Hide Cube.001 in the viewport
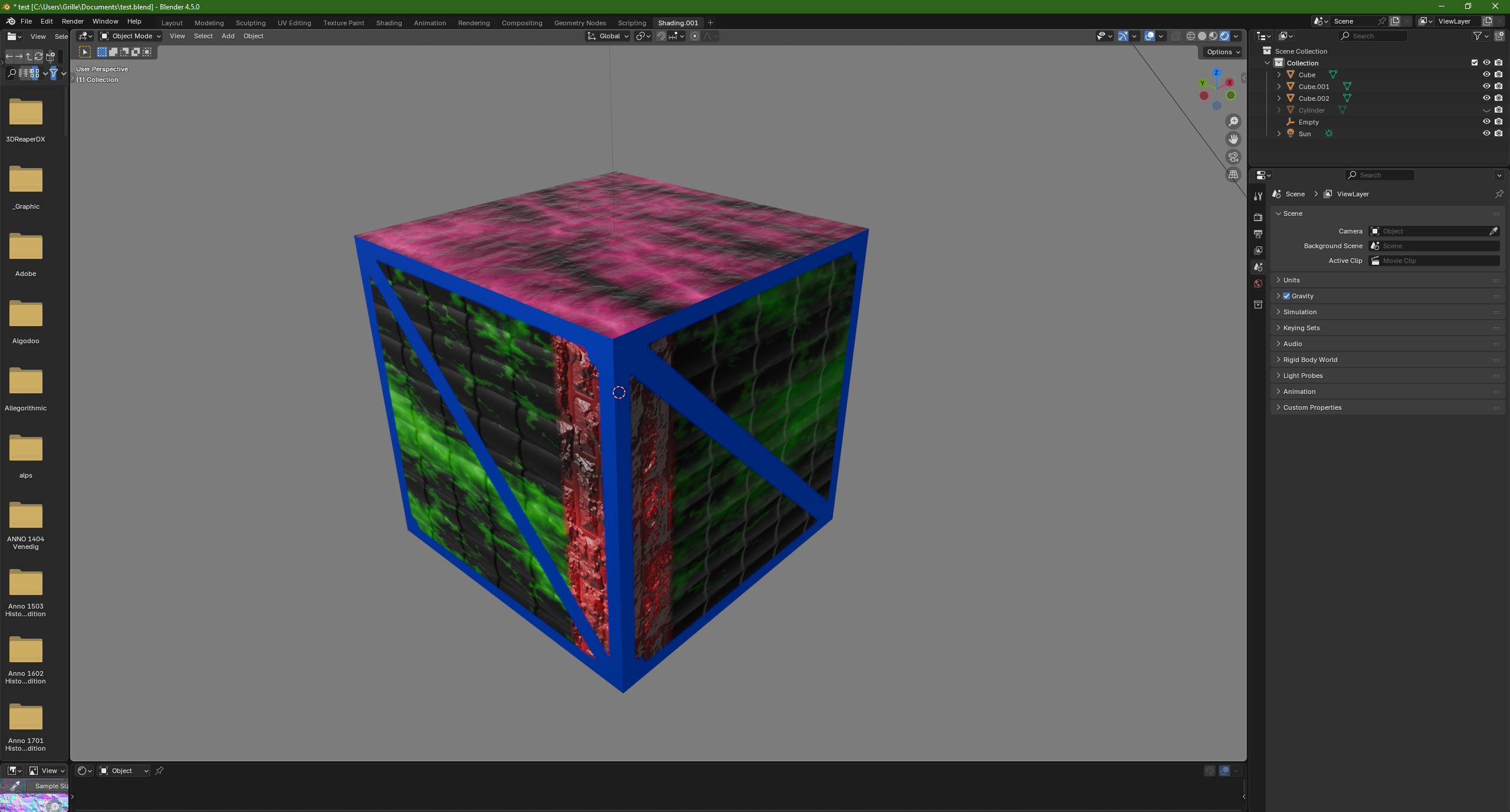Screen dimensions: 1510x812 pos(1486,86)
